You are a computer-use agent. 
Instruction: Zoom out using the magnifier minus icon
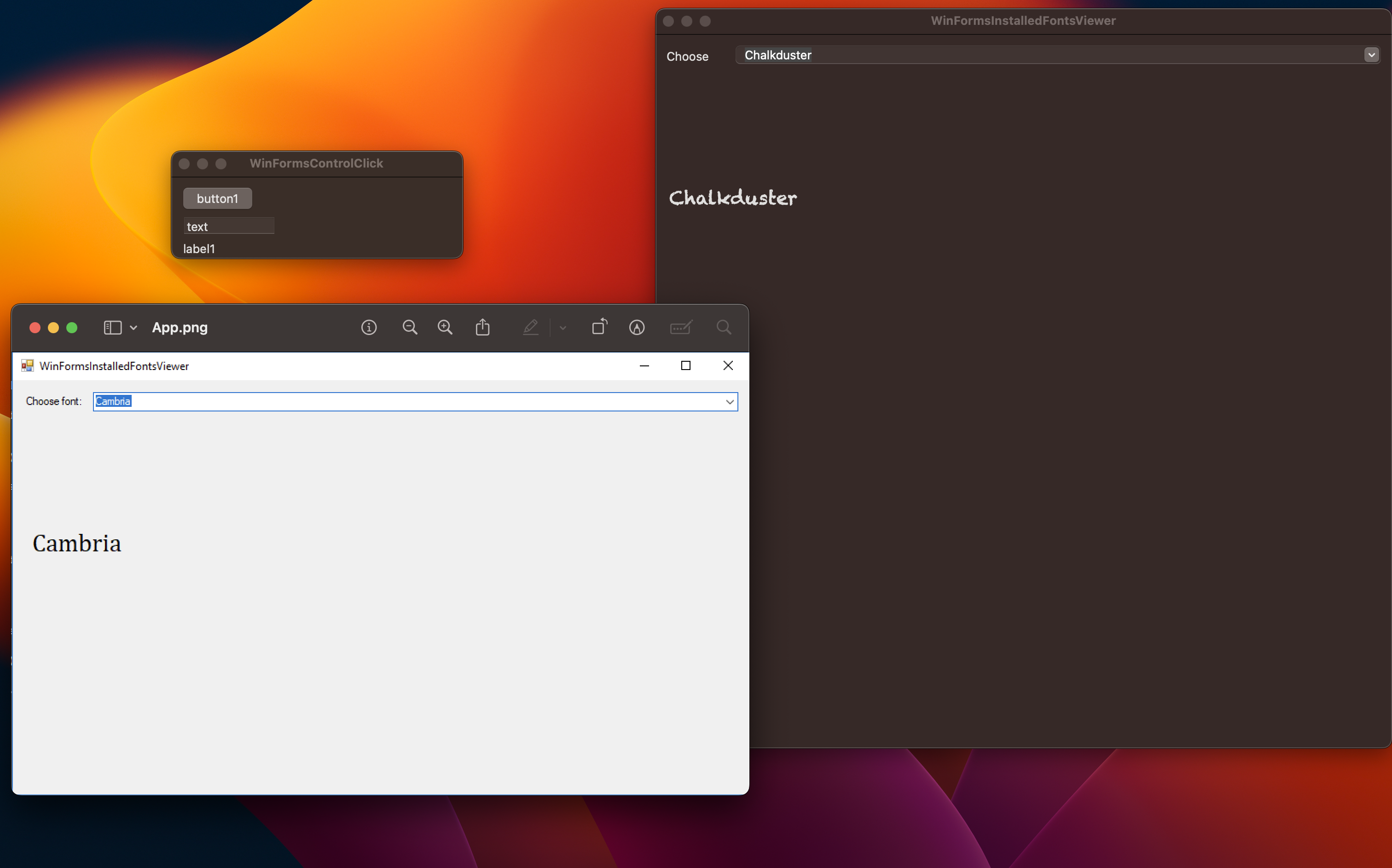[409, 327]
